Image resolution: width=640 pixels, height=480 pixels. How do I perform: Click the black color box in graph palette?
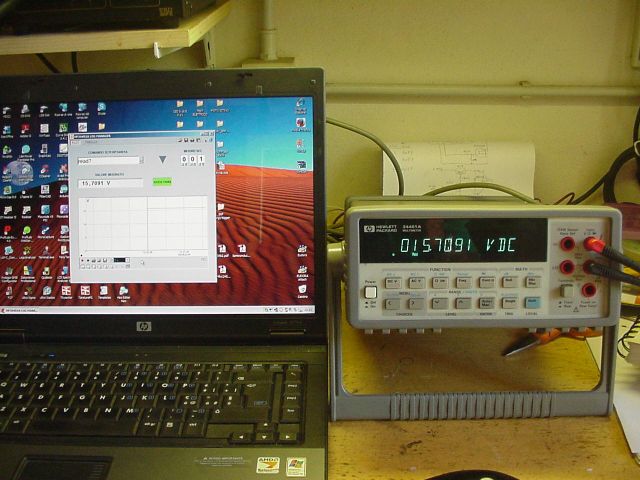120,261
